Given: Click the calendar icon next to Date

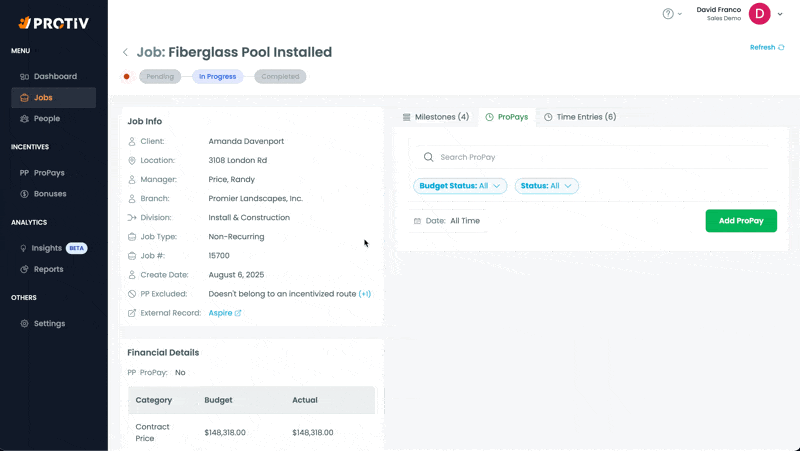Looking at the screenshot, I should [x=417, y=221].
